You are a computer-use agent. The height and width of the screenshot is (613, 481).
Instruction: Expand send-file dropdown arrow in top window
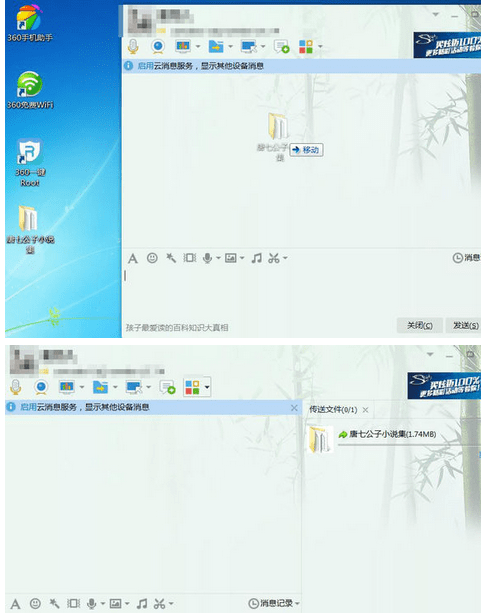coord(230,47)
